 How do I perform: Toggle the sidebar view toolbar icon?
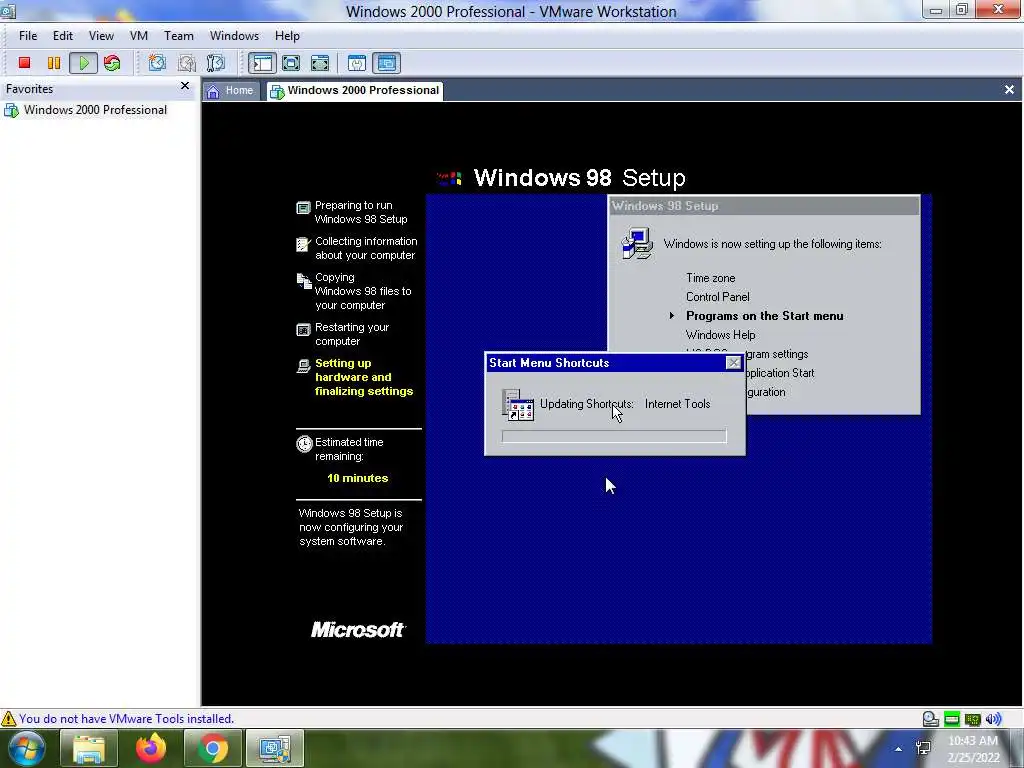pyautogui.click(x=262, y=63)
